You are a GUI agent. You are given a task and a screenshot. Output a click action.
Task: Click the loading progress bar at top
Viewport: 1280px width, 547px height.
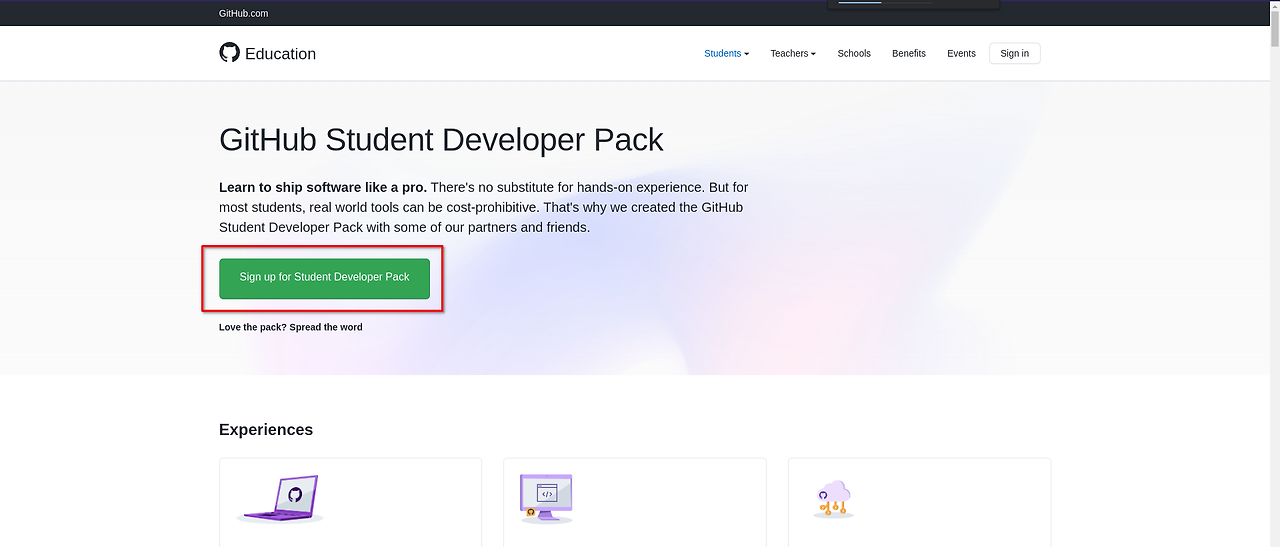(x=885, y=3)
